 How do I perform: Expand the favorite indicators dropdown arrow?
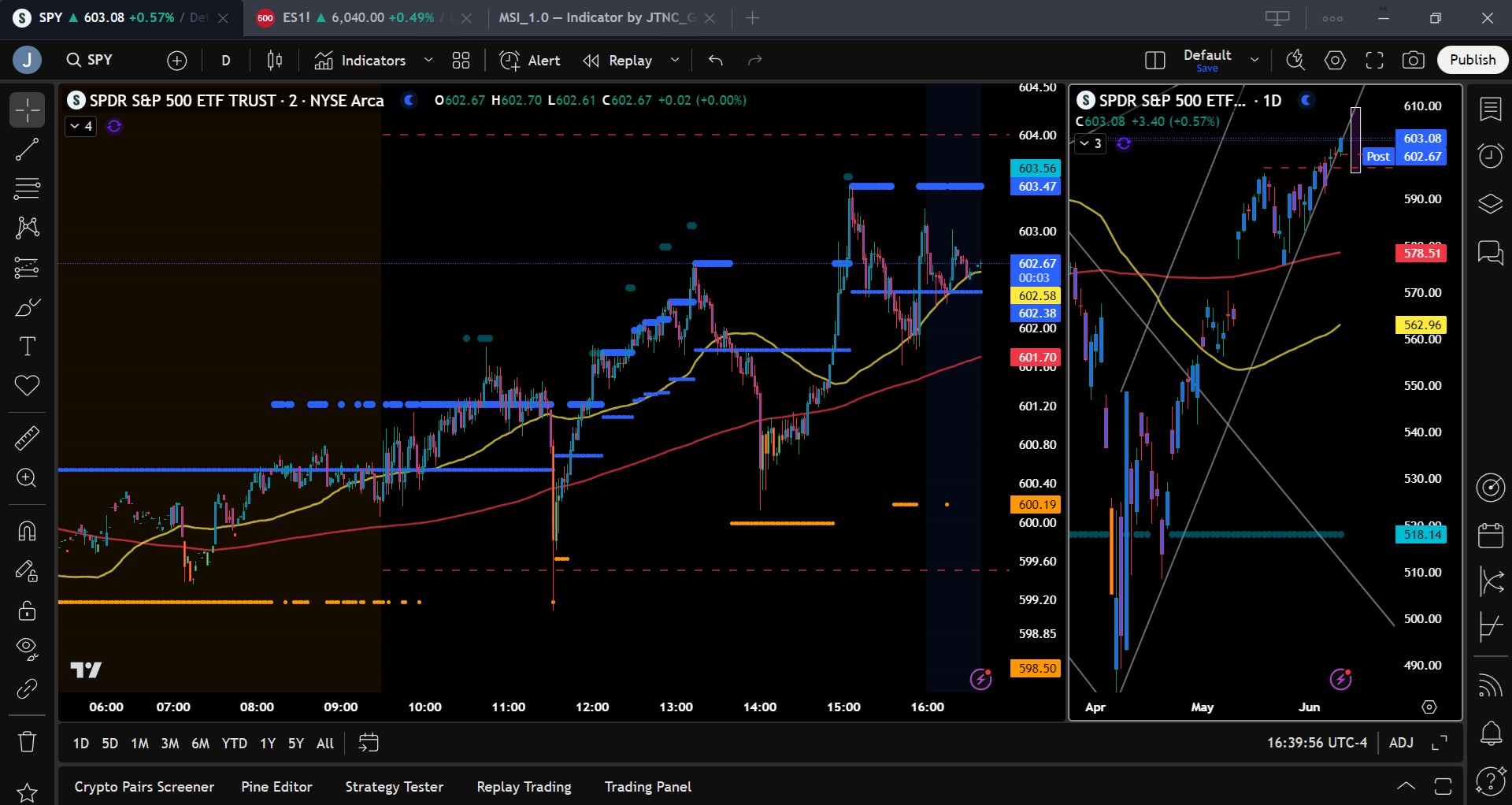(x=428, y=60)
